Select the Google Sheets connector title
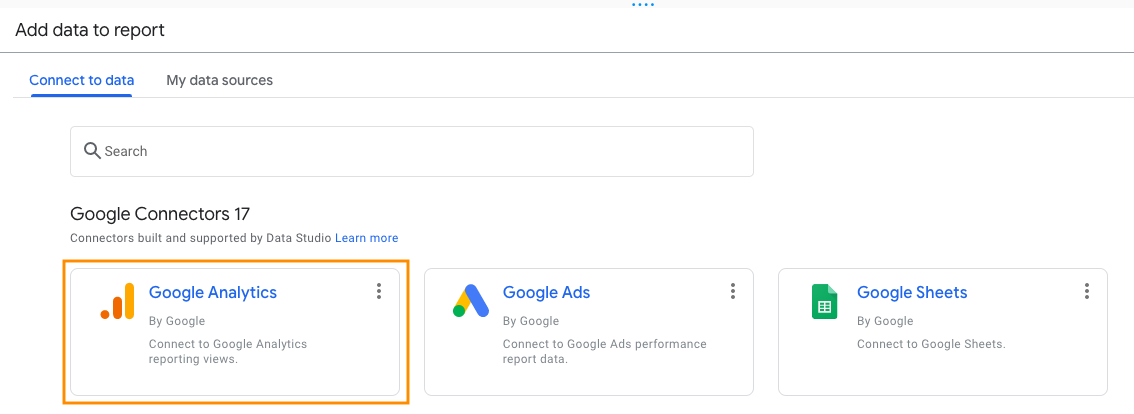The image size is (1134, 414). (912, 292)
